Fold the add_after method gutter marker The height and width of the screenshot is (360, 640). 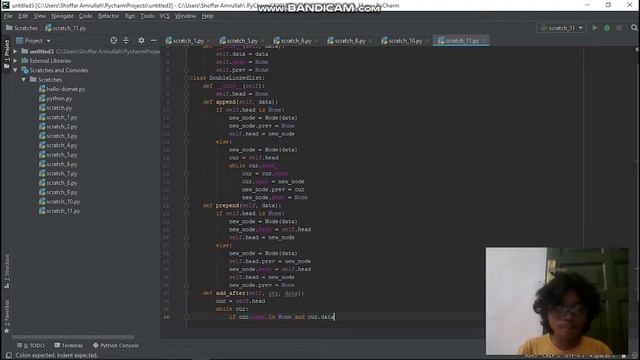coord(187,293)
